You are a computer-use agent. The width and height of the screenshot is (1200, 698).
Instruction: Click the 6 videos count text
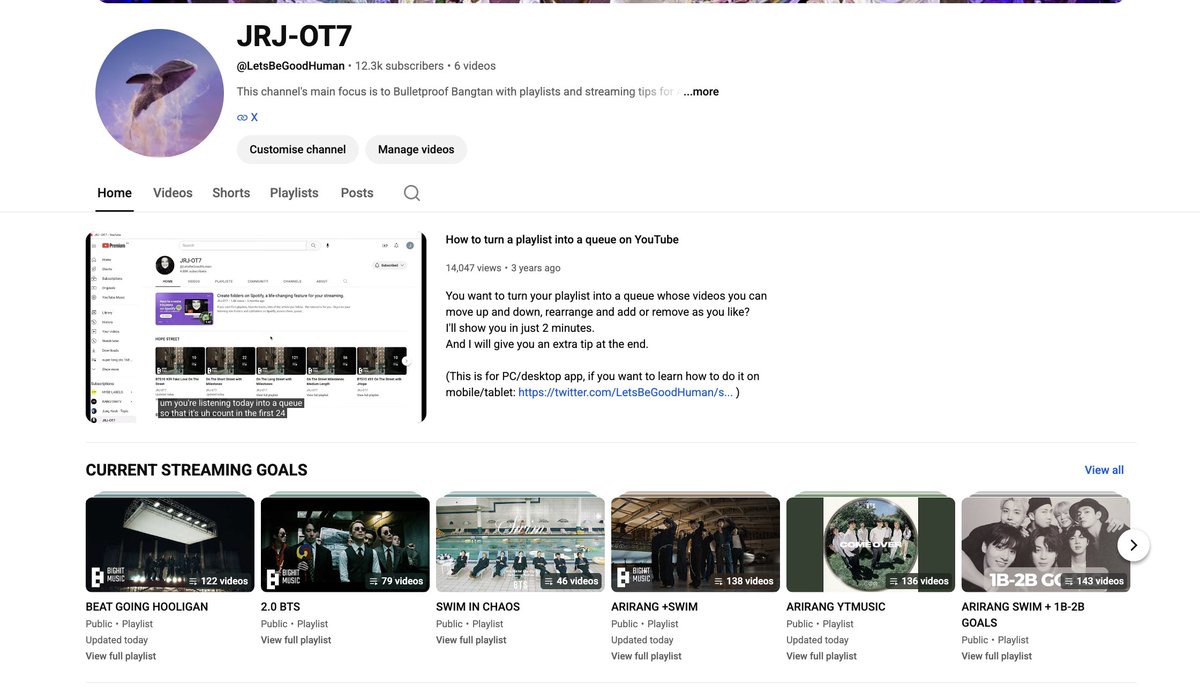coord(475,66)
